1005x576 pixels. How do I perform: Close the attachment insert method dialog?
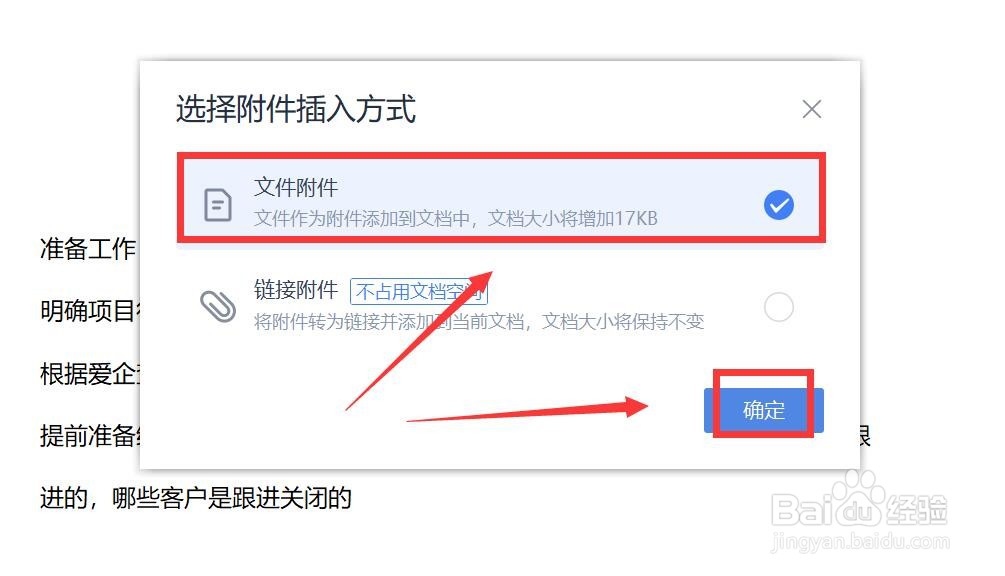(811, 109)
